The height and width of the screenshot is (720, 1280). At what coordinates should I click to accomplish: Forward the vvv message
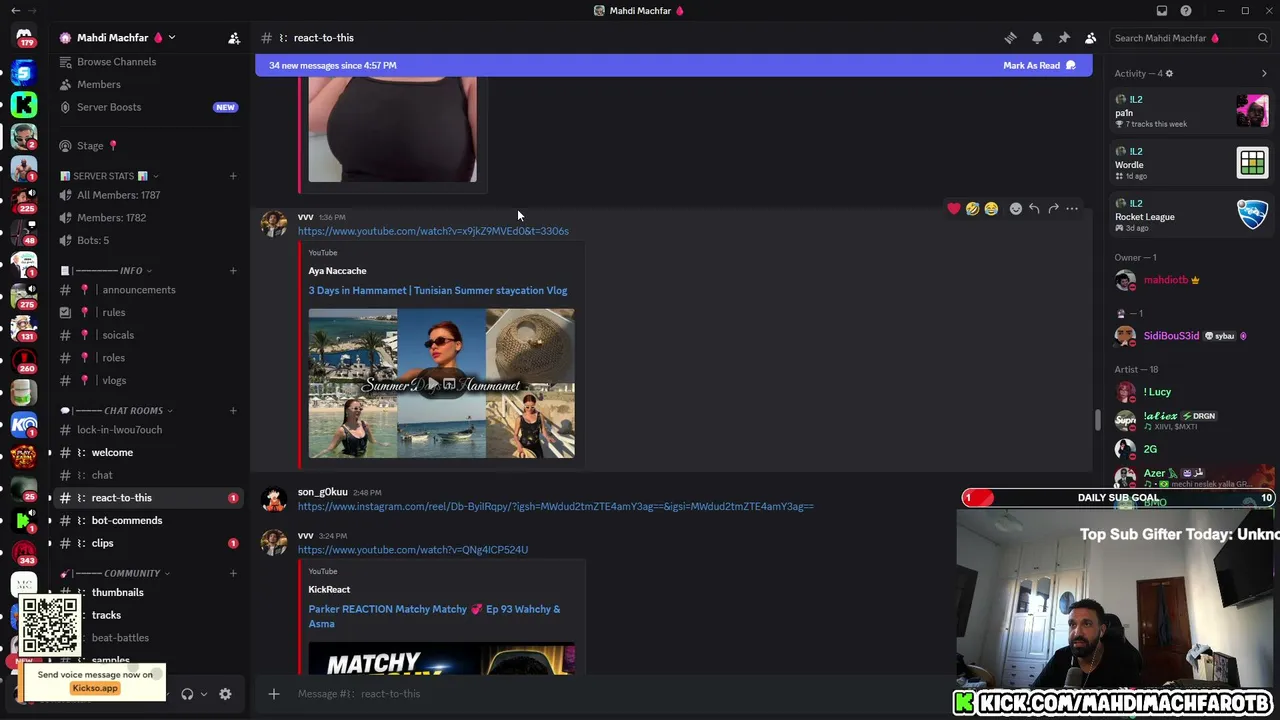(1053, 208)
